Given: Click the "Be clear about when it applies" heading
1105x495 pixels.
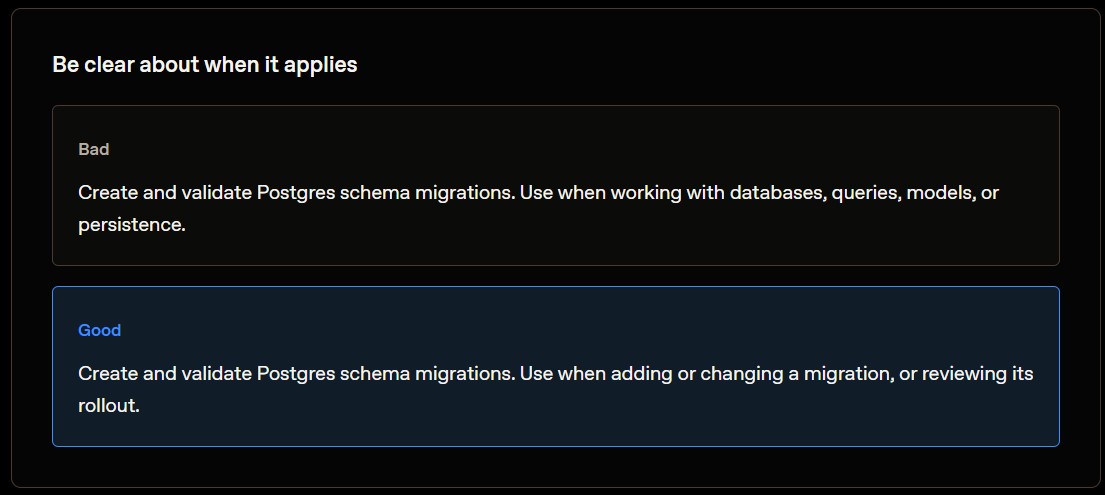Looking at the screenshot, I should [204, 65].
